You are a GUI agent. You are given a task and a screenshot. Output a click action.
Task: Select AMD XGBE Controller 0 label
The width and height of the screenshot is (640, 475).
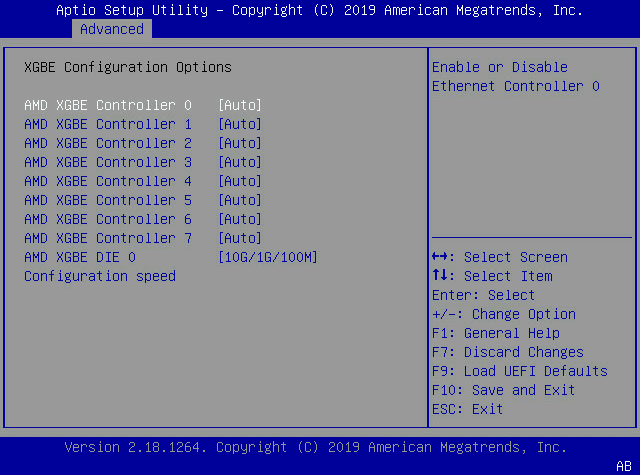(x=108, y=105)
